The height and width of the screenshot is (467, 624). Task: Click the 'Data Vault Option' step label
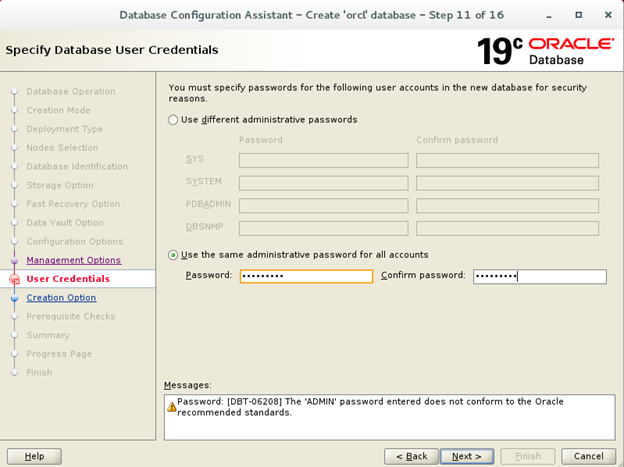(65, 223)
